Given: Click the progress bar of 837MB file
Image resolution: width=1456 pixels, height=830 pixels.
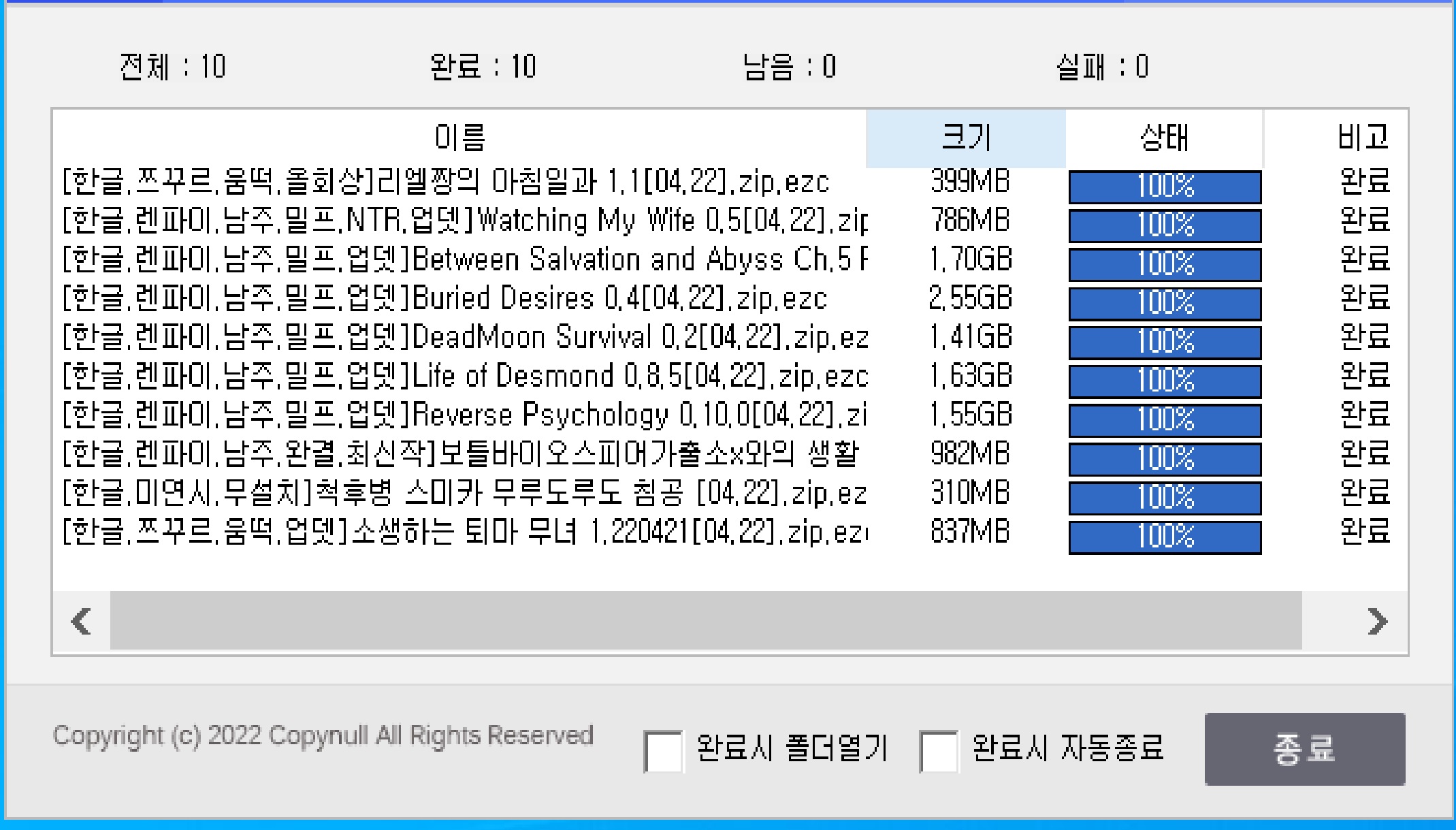Looking at the screenshot, I should [x=1165, y=537].
